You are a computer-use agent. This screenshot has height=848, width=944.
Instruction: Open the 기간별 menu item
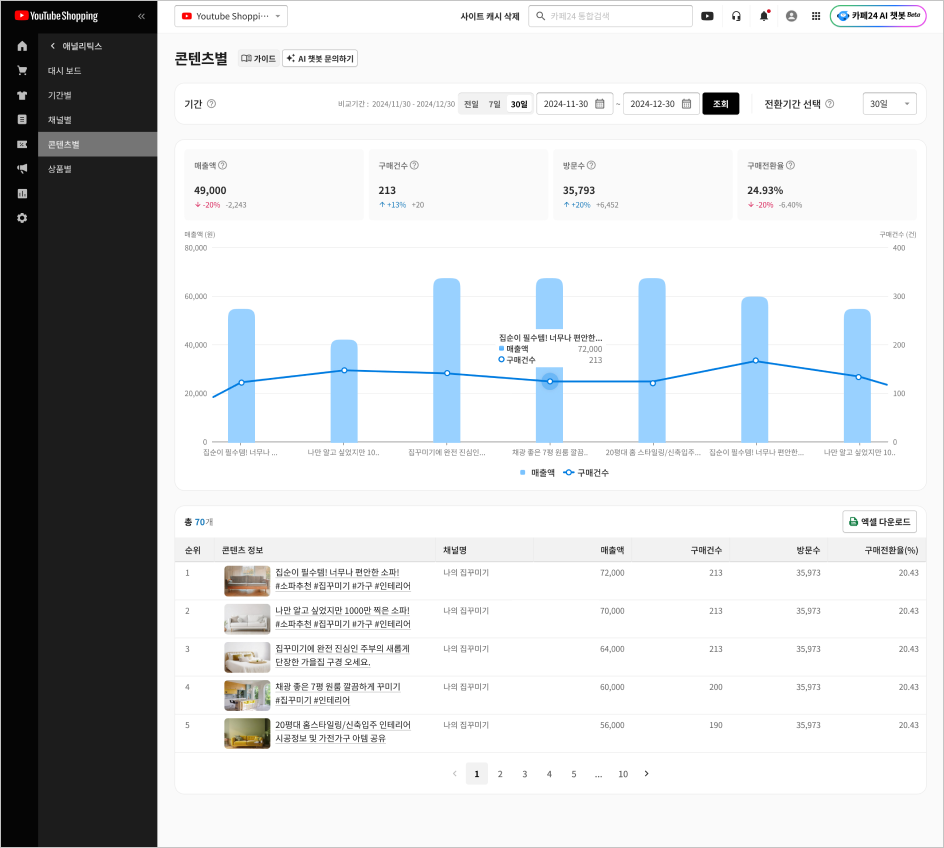point(98,95)
